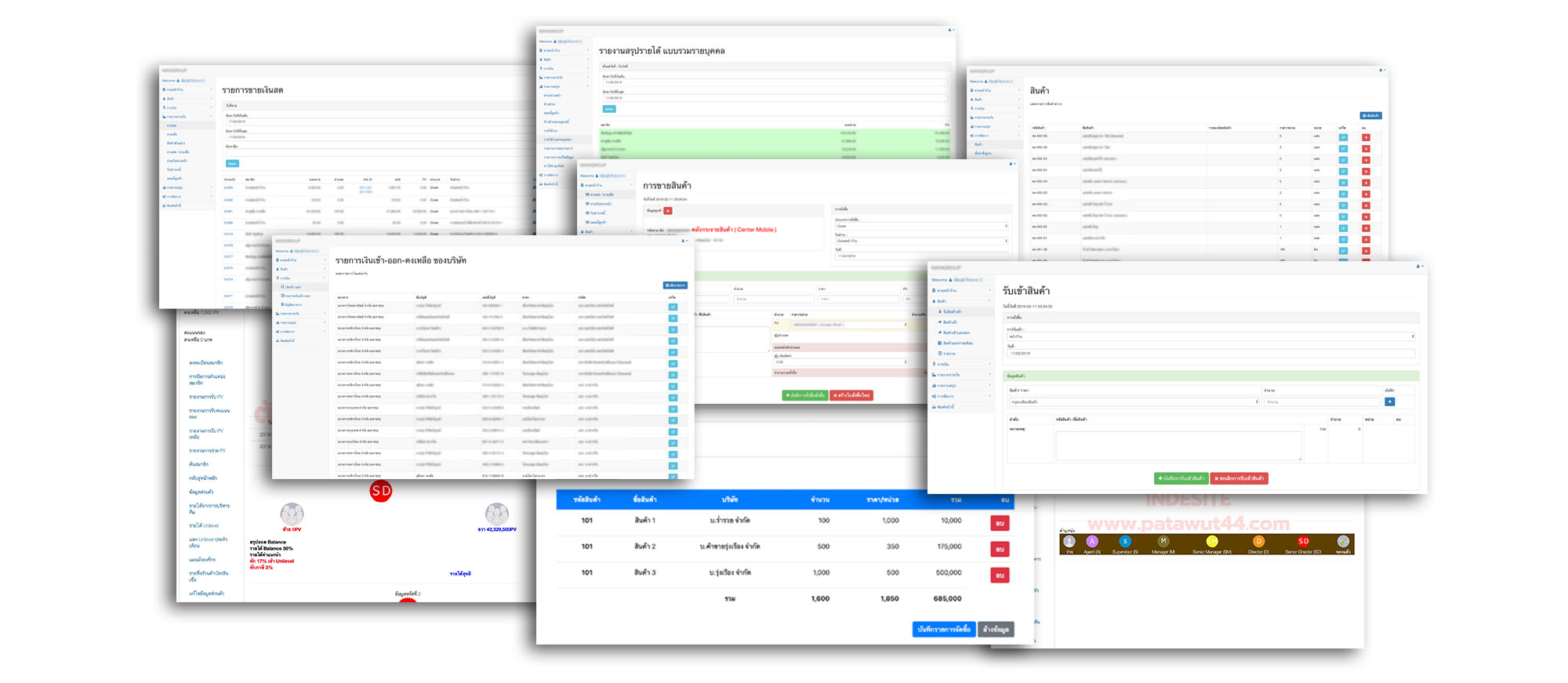Open แก้ไขข้อมูลส่วนตัว link
The image size is (1568, 683).
point(206,593)
